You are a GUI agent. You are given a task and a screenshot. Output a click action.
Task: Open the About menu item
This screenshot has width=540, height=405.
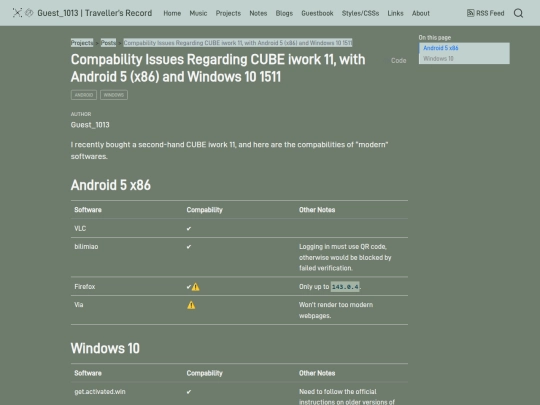421,13
